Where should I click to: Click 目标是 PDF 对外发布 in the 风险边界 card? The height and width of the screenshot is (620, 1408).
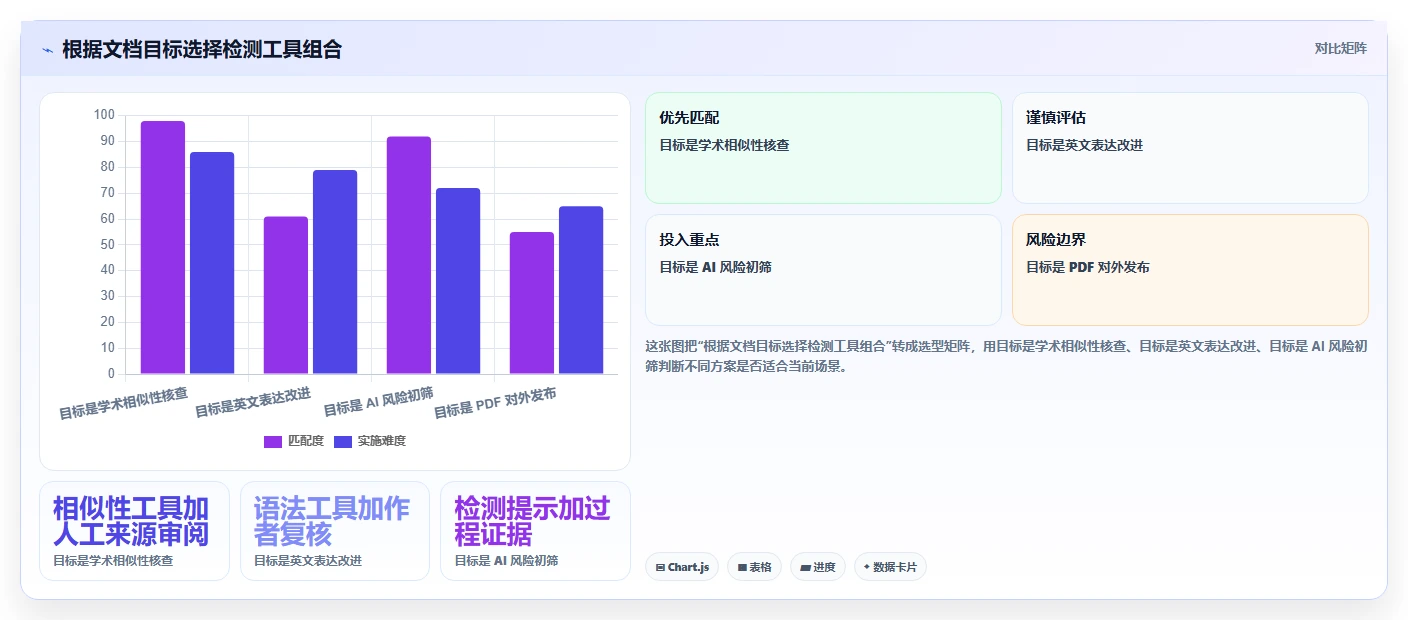pyautogui.click(x=1087, y=267)
